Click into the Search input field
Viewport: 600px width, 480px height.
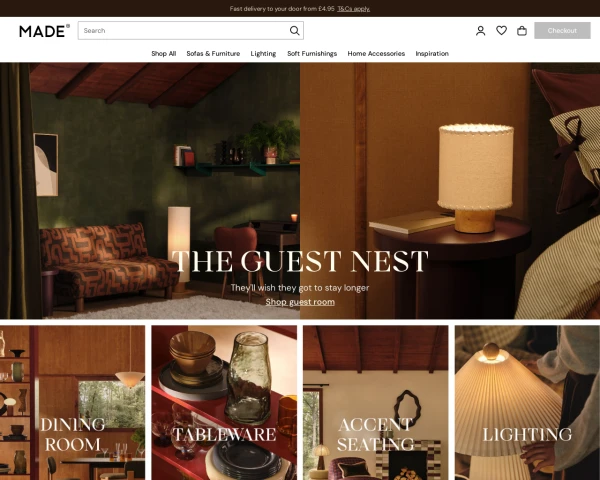(184, 31)
